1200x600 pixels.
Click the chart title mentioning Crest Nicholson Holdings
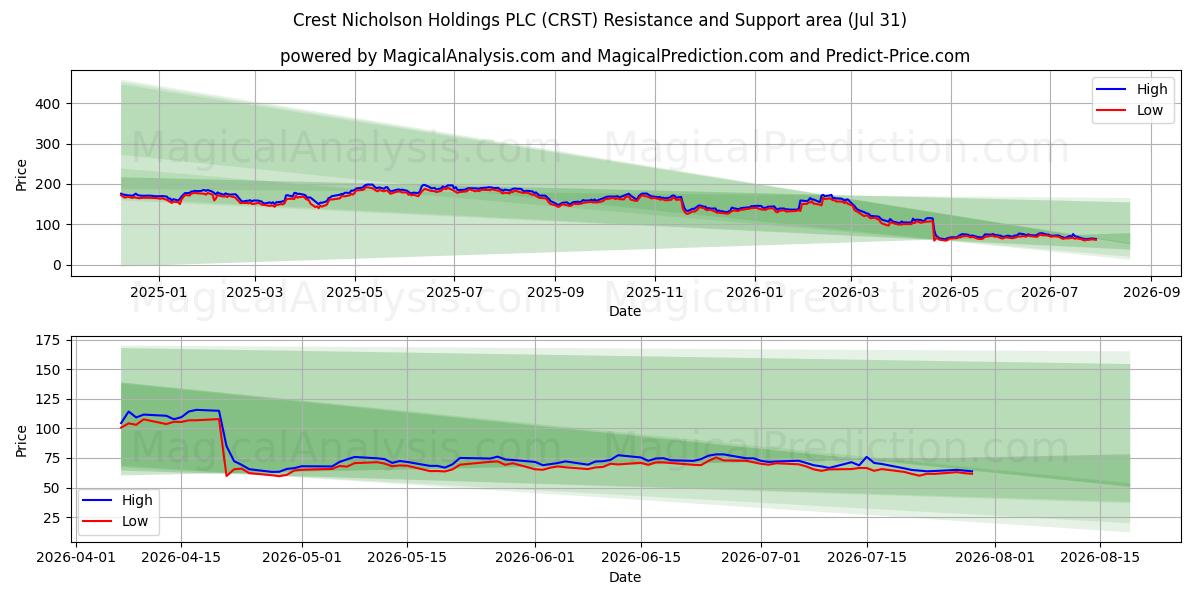(600, 20)
